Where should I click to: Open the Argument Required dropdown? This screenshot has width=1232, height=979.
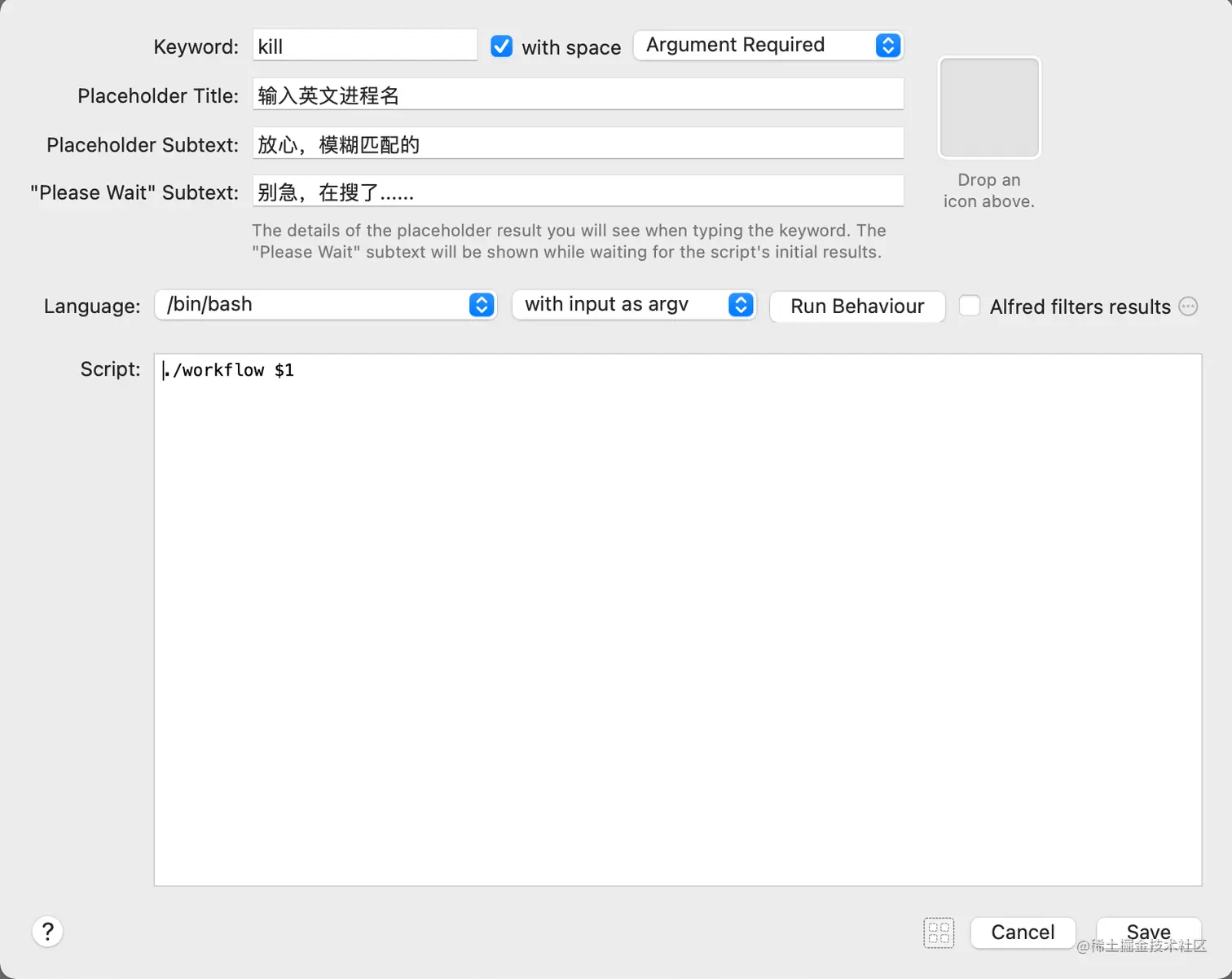768,45
